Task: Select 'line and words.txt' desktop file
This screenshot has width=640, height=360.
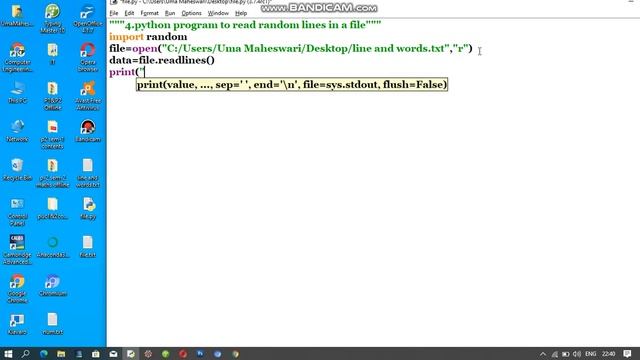Action: [88, 173]
